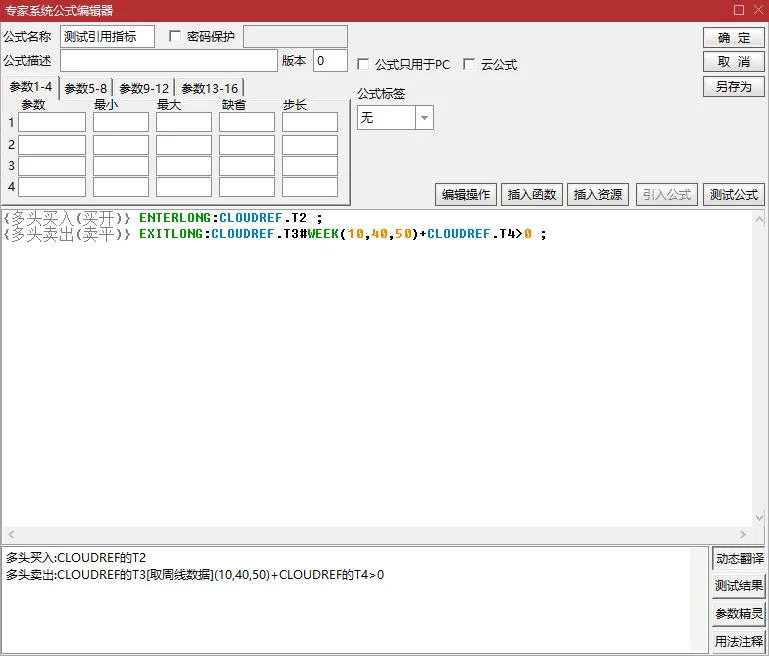
Task: Click row 1 最大 value field
Action: coord(184,122)
